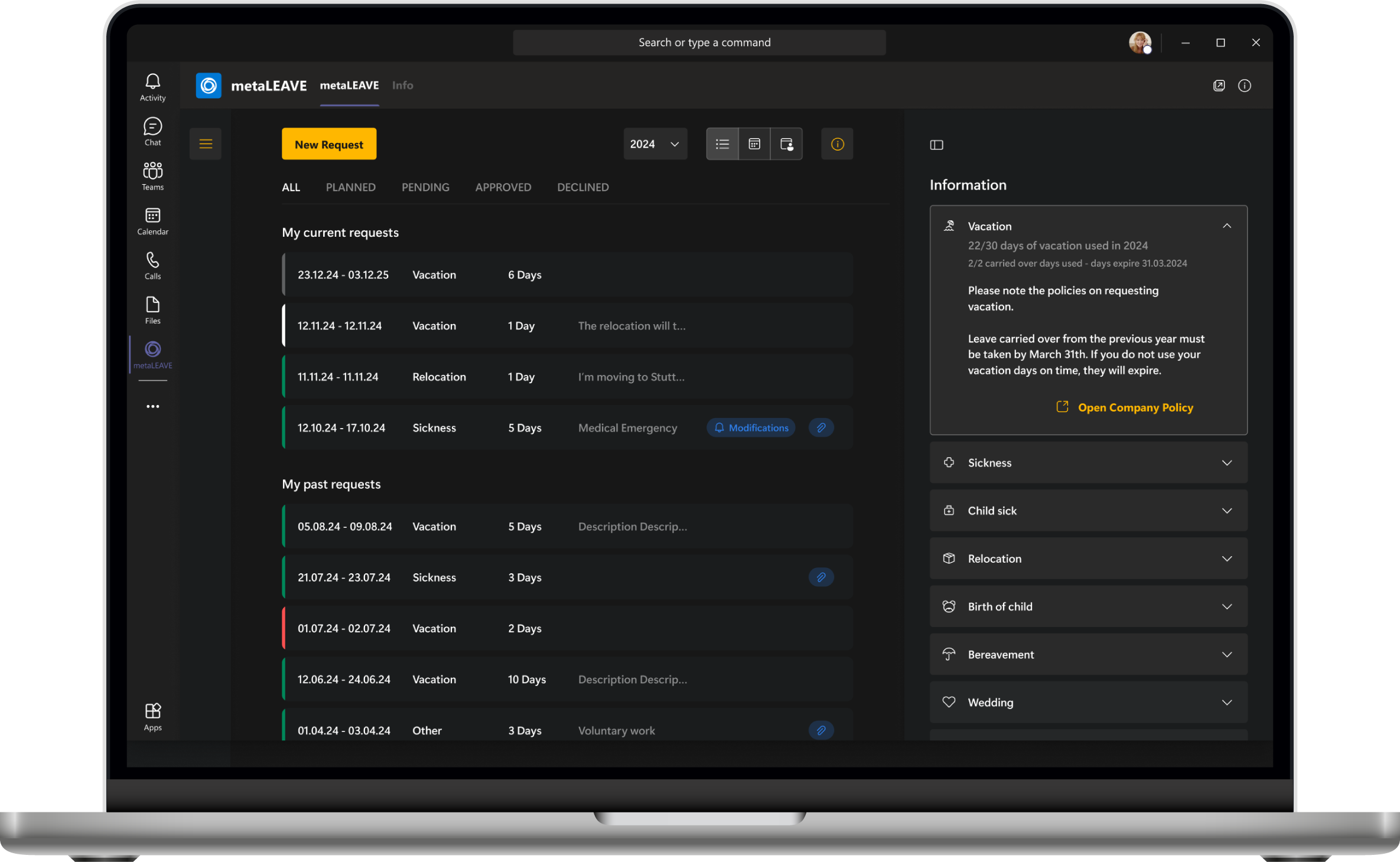Screen dimensions: 1400x862
Task: Open Modifications badge on Sickness request
Action: coord(751,427)
